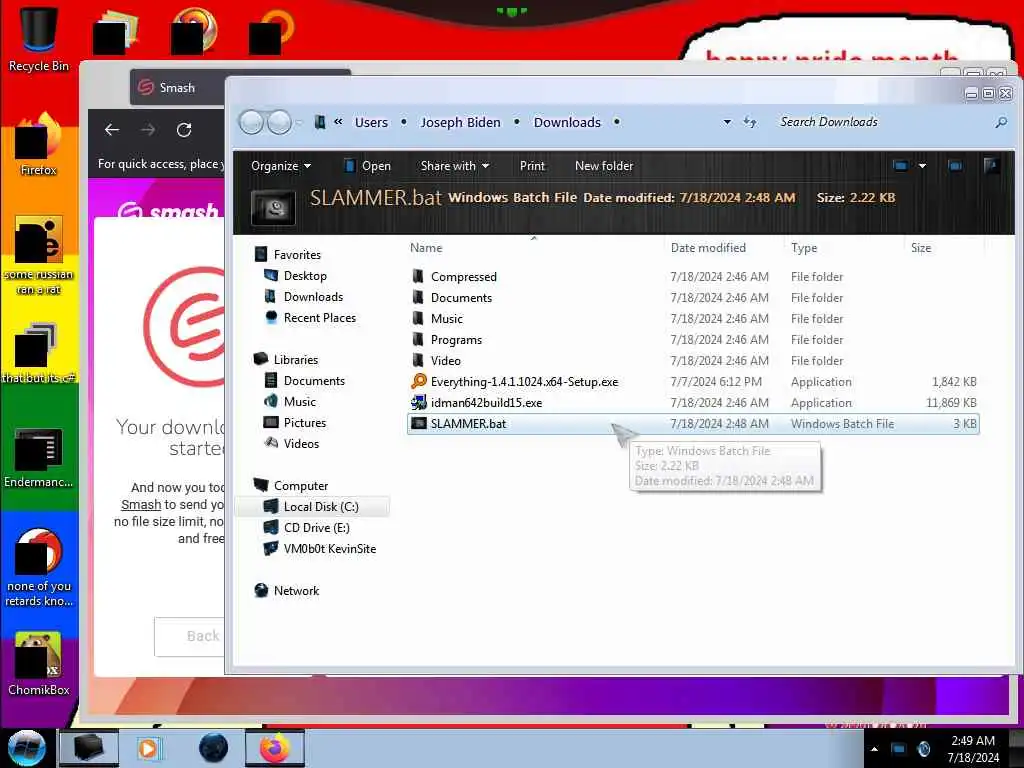1024x768 pixels.
Task: Click the Windows Start orb
Action: pos(27,748)
